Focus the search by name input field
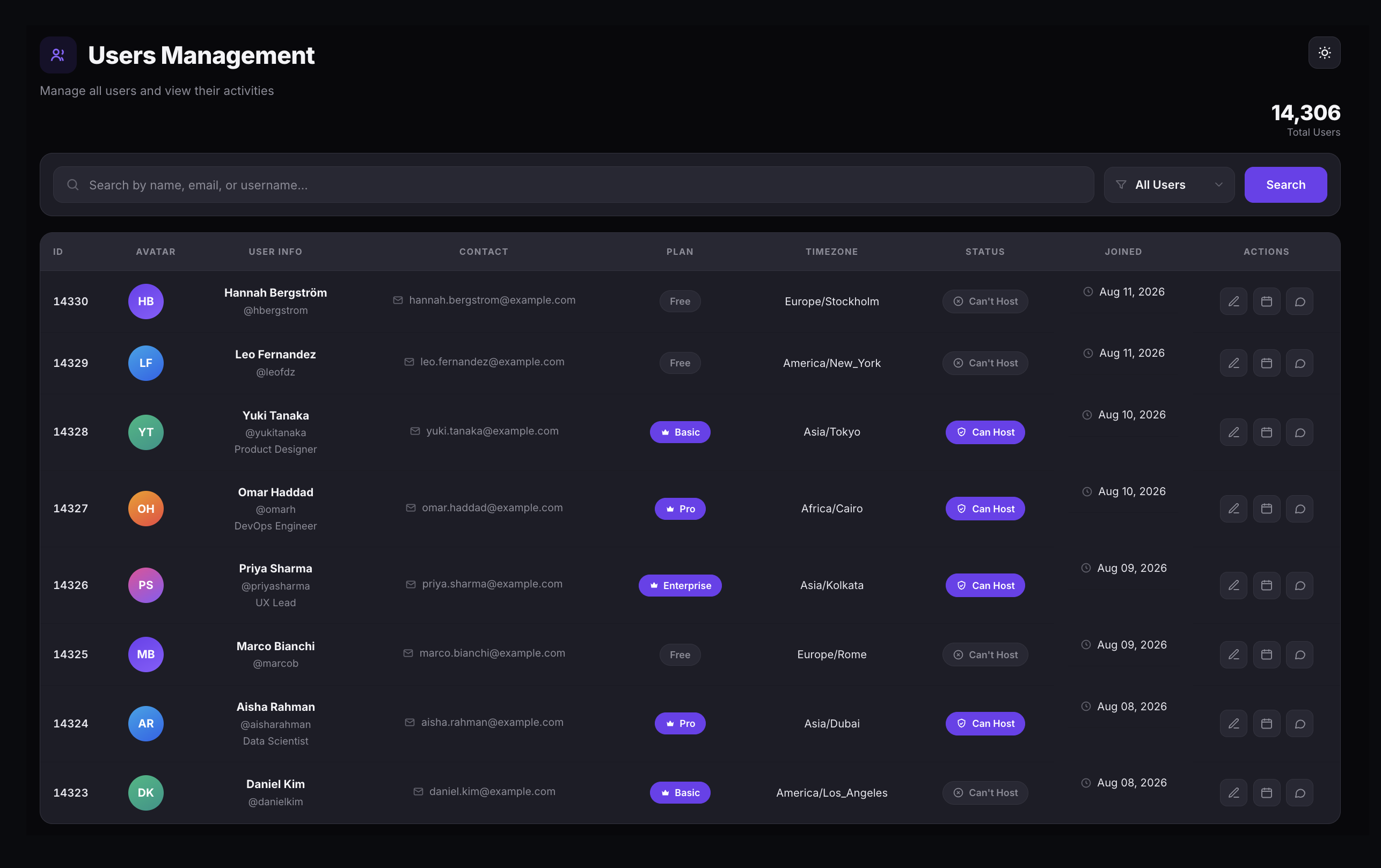Image resolution: width=1381 pixels, height=868 pixels. click(573, 185)
